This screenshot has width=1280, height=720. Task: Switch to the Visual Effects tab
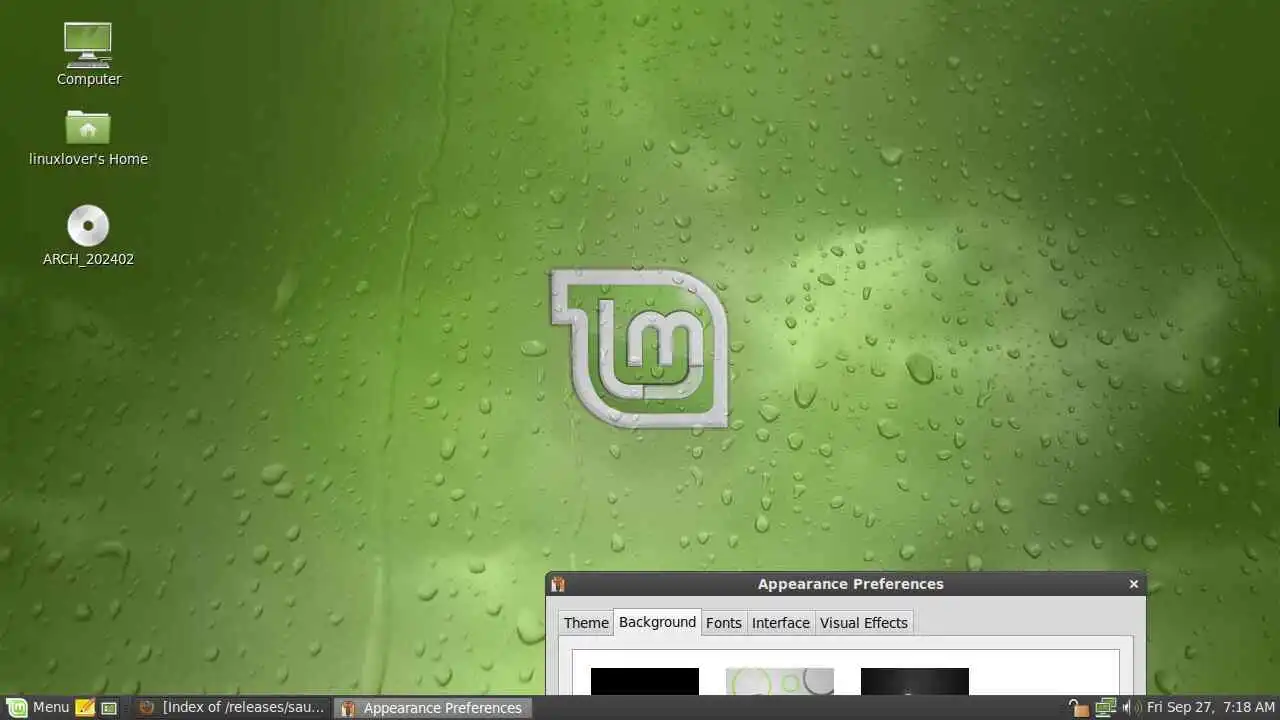[x=864, y=622]
